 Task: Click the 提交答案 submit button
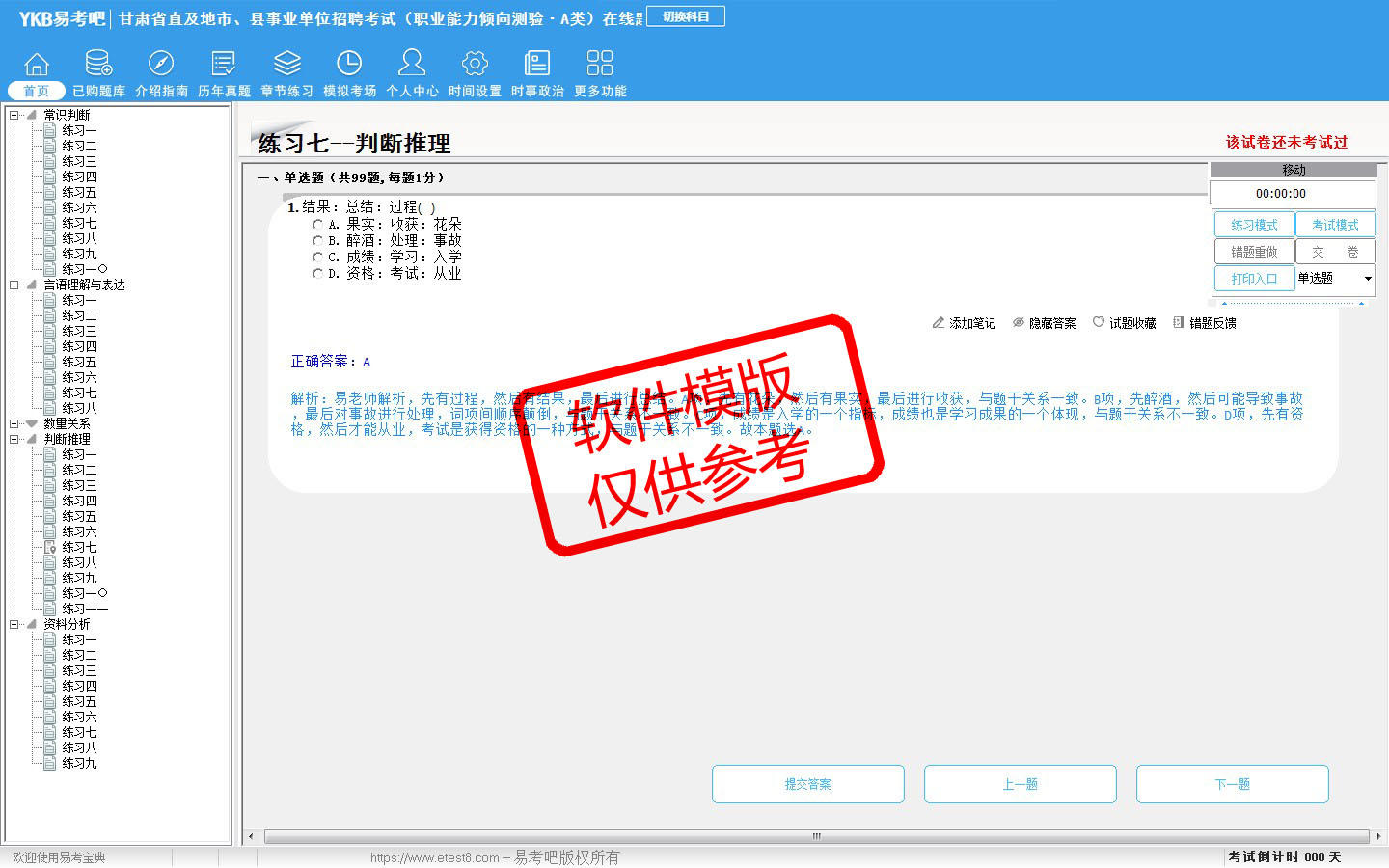pos(807,784)
